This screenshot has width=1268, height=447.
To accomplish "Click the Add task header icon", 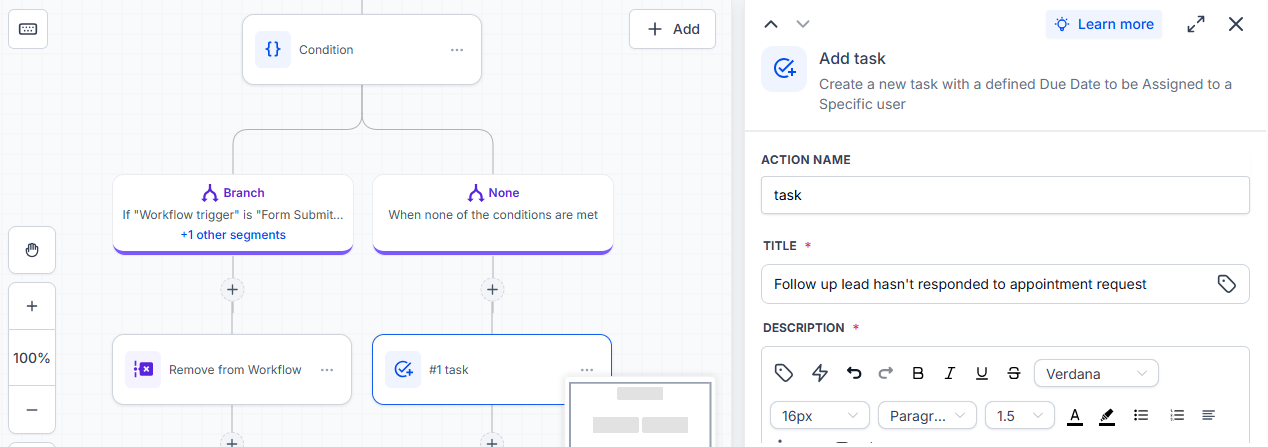I will click(784, 69).
